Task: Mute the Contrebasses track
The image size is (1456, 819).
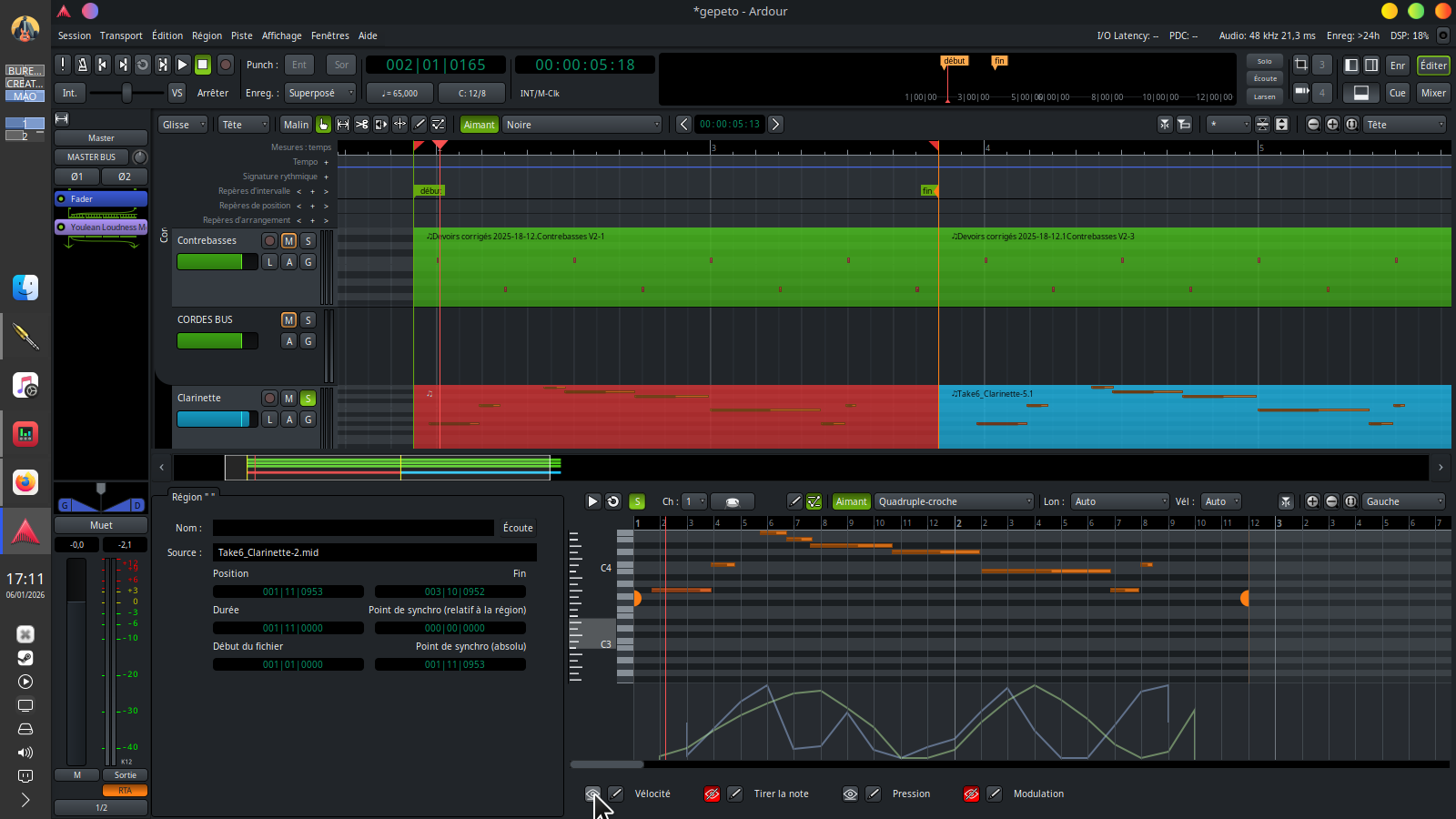Action: tap(288, 241)
